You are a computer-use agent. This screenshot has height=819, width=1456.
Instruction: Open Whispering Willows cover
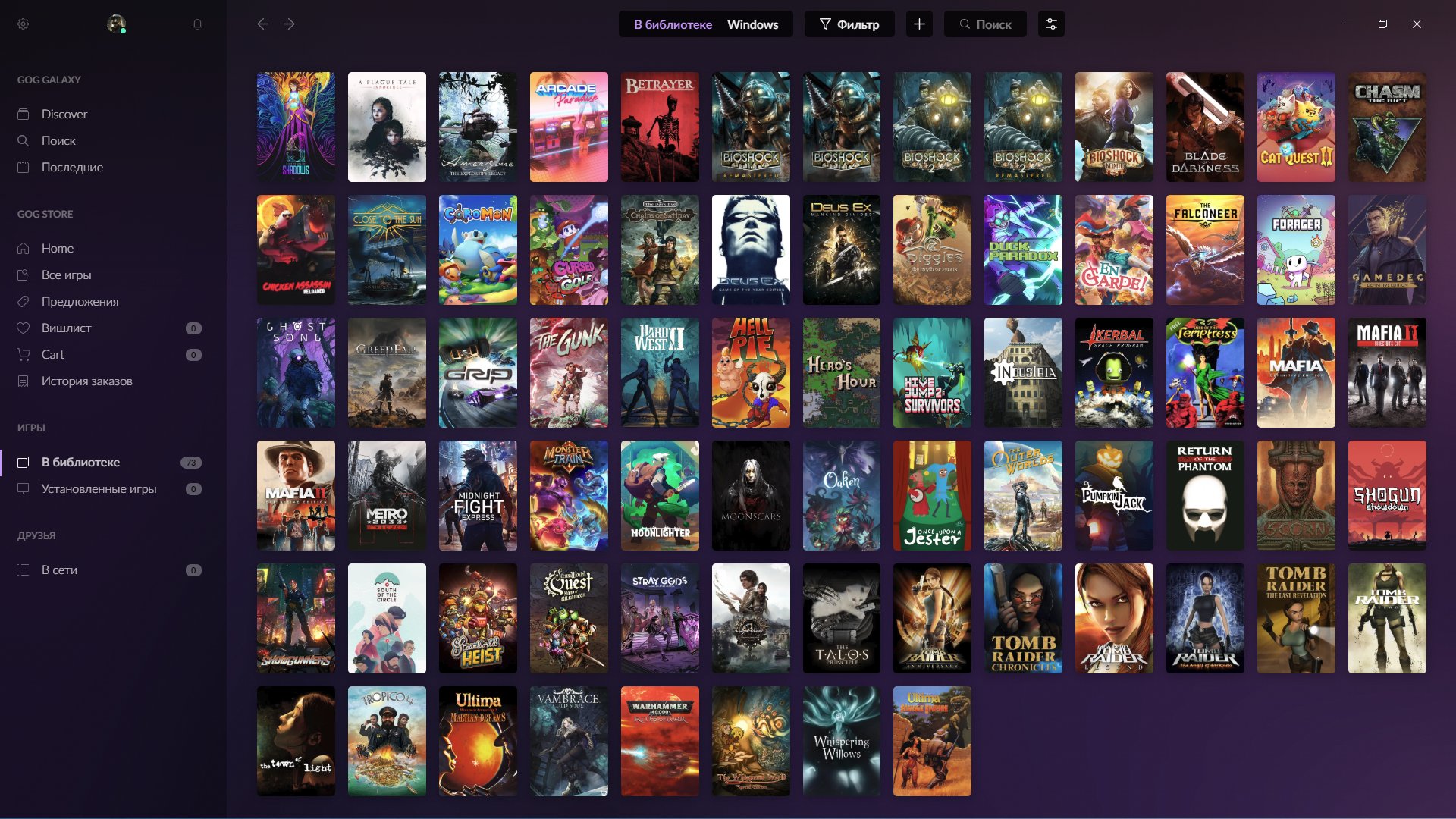842,741
